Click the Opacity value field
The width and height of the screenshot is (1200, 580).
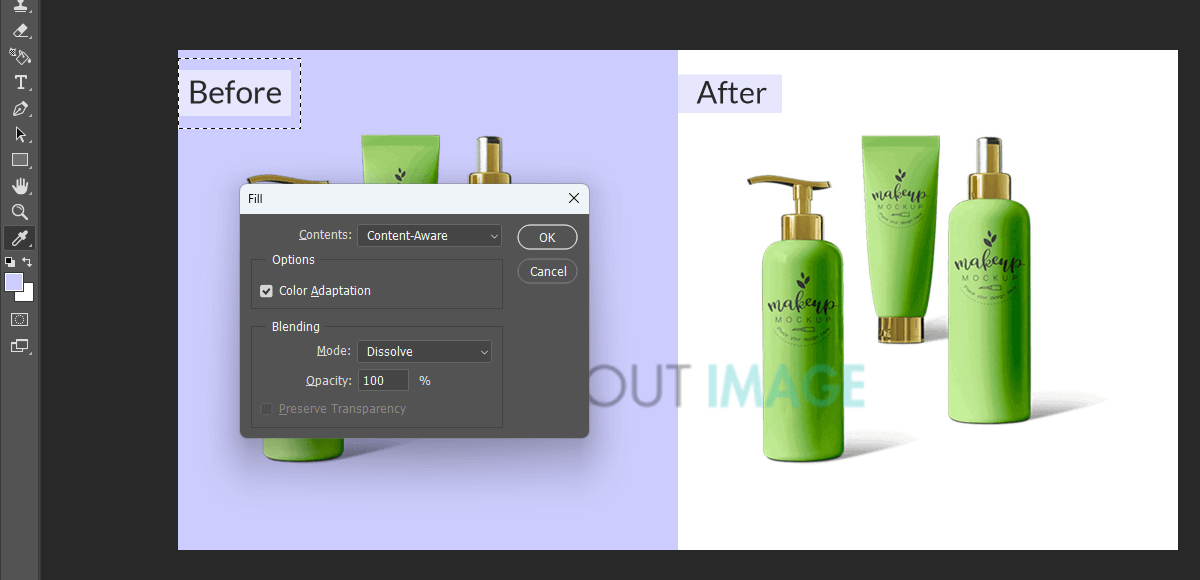[384, 381]
